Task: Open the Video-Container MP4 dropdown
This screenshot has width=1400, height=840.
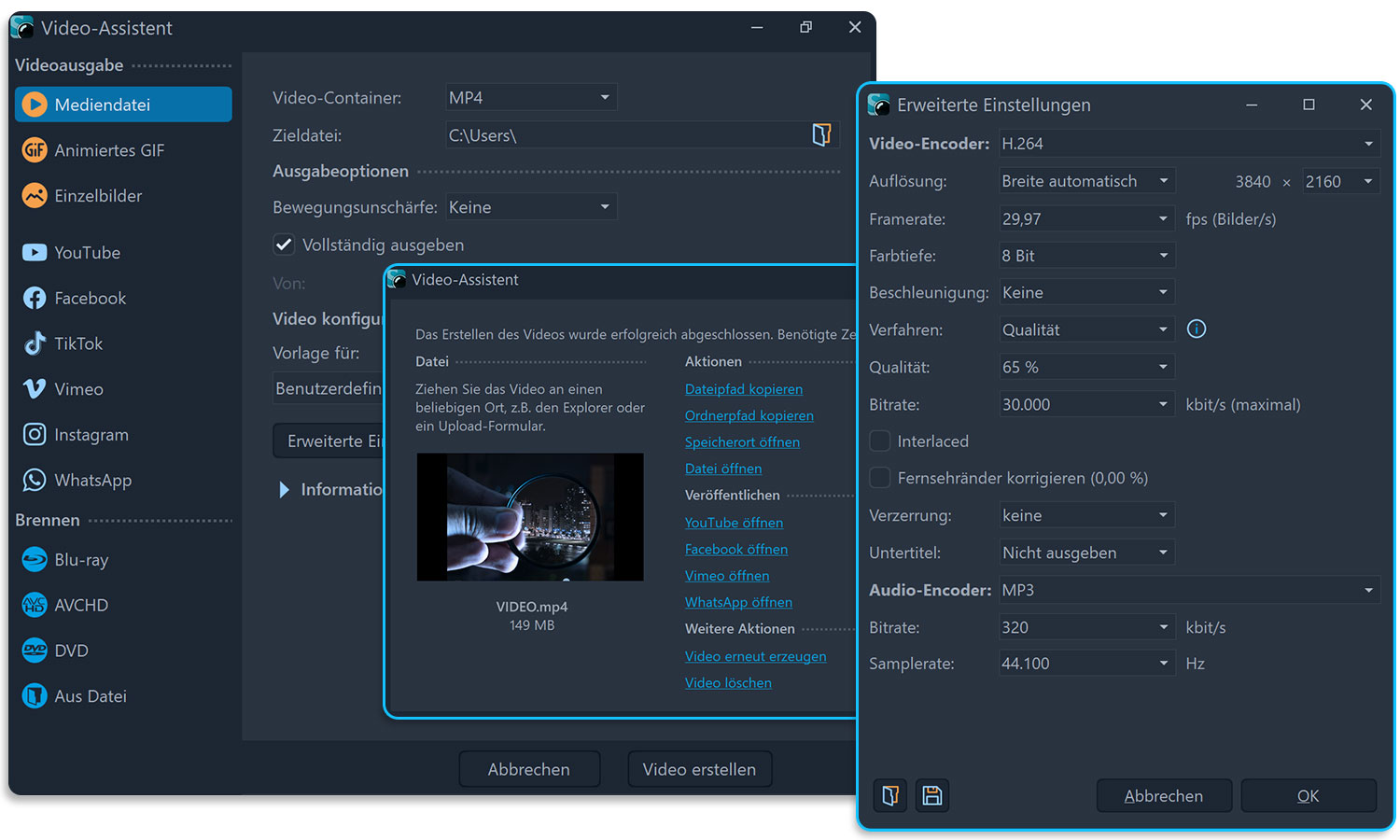Action: point(530,98)
